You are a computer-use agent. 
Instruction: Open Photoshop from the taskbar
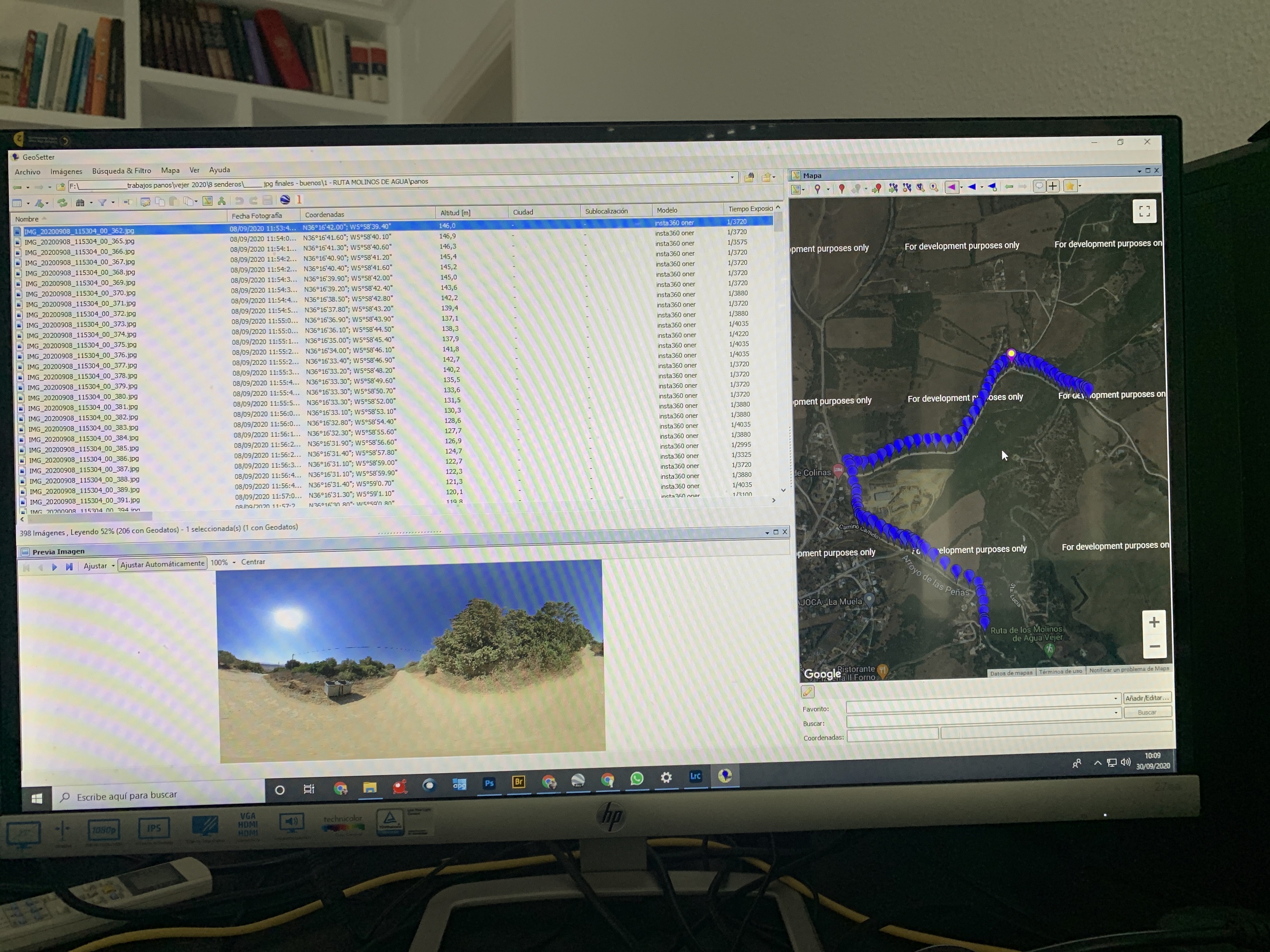pos(489,783)
